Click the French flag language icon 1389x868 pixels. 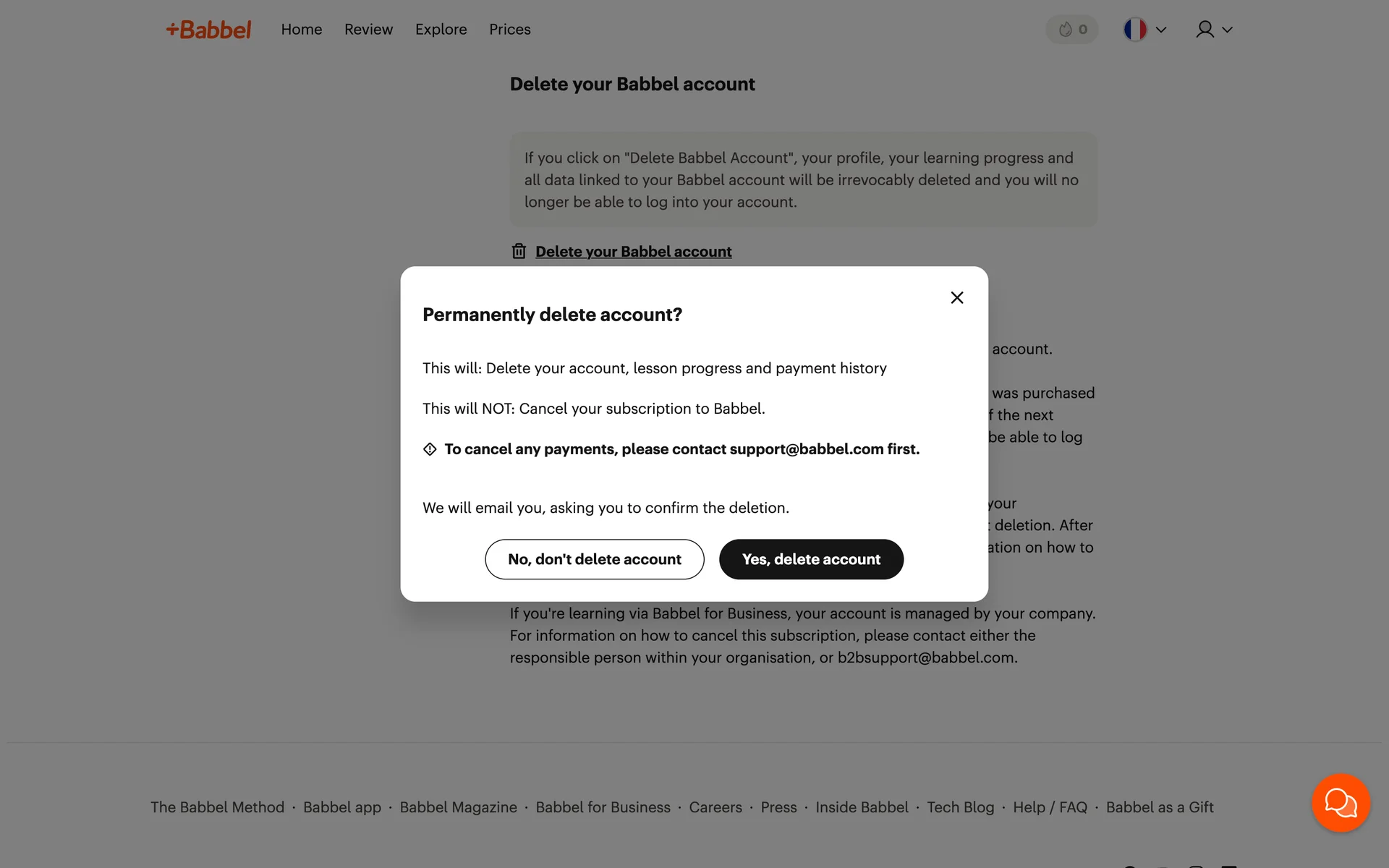click(x=1134, y=30)
